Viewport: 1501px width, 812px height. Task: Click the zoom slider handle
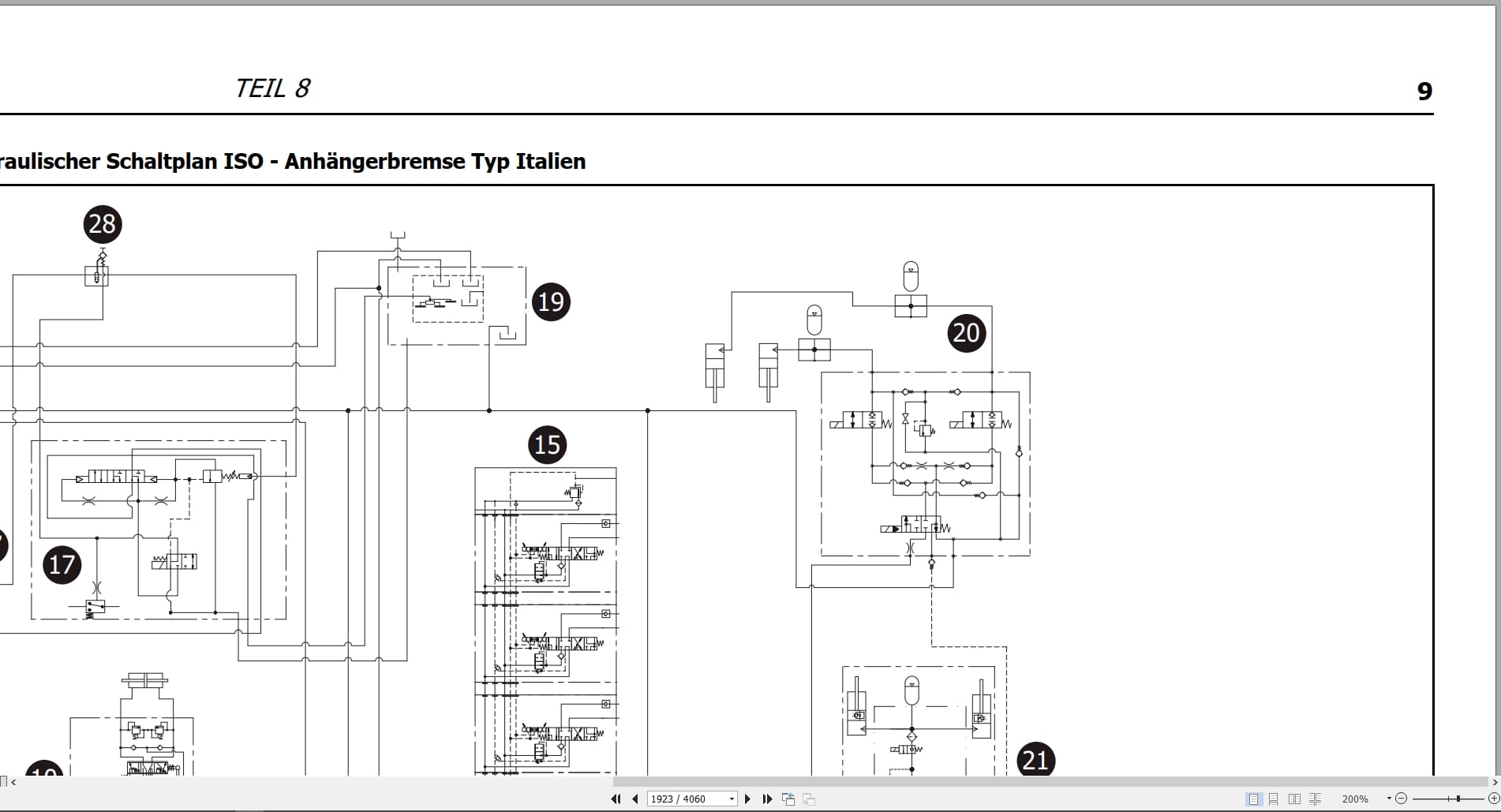(x=1458, y=799)
